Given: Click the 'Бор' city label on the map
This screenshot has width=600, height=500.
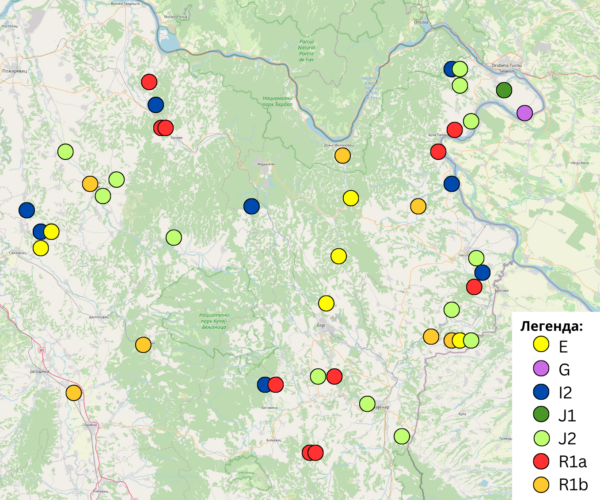Looking at the screenshot, I should pos(321,325).
